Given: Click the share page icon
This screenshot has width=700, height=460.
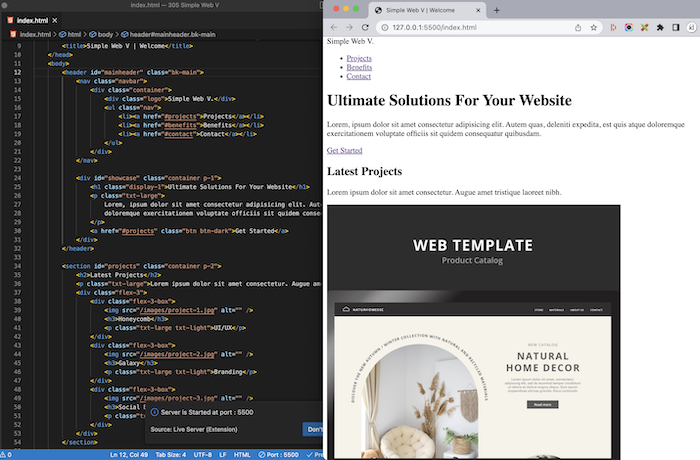Looking at the screenshot, I should tap(578, 27).
